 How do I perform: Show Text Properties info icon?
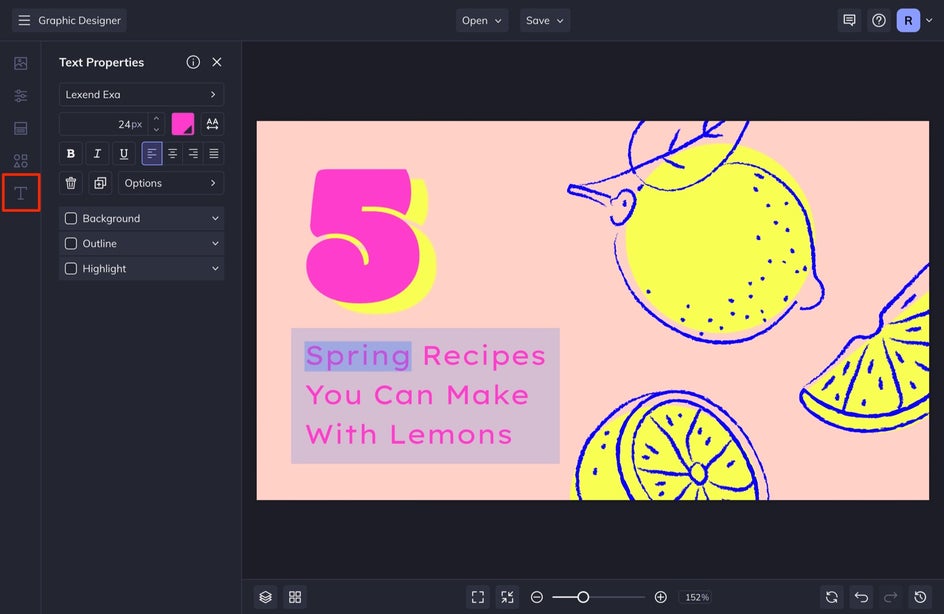click(193, 62)
